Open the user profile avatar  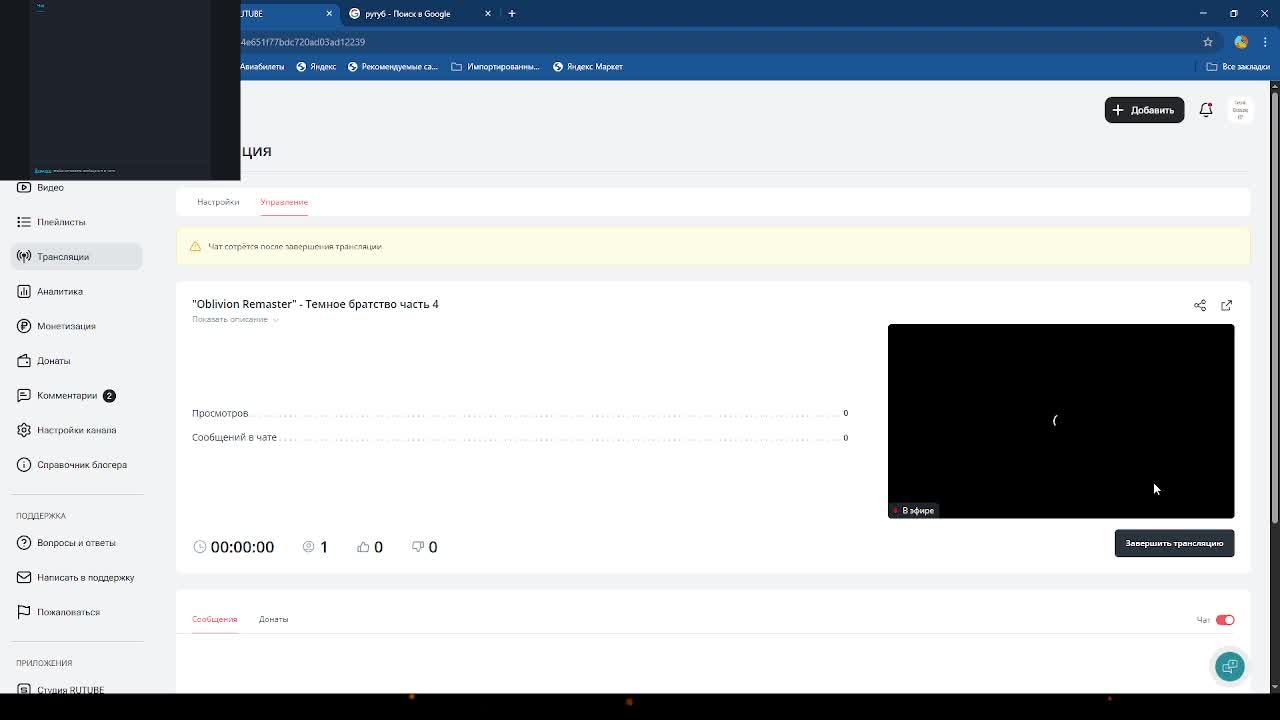coord(1240,110)
